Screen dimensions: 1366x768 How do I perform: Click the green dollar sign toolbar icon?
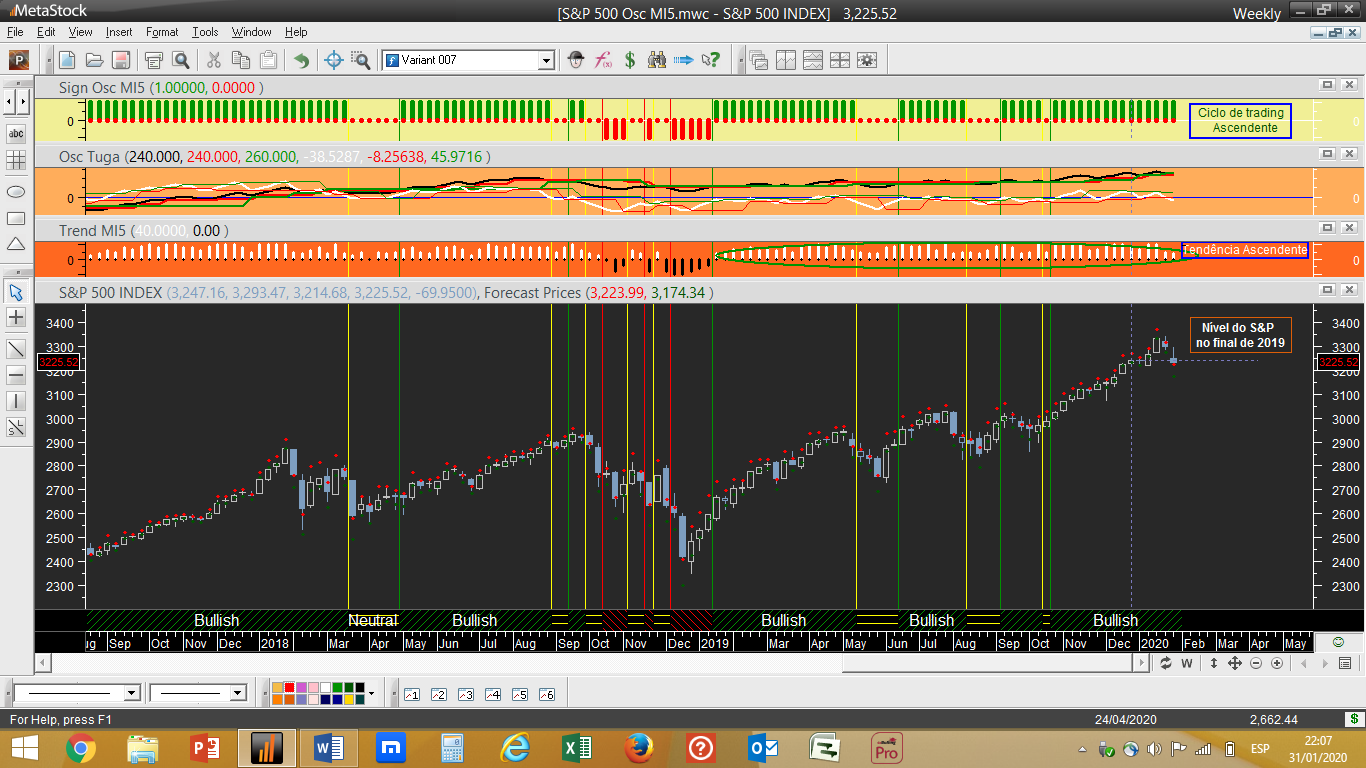tap(630, 60)
